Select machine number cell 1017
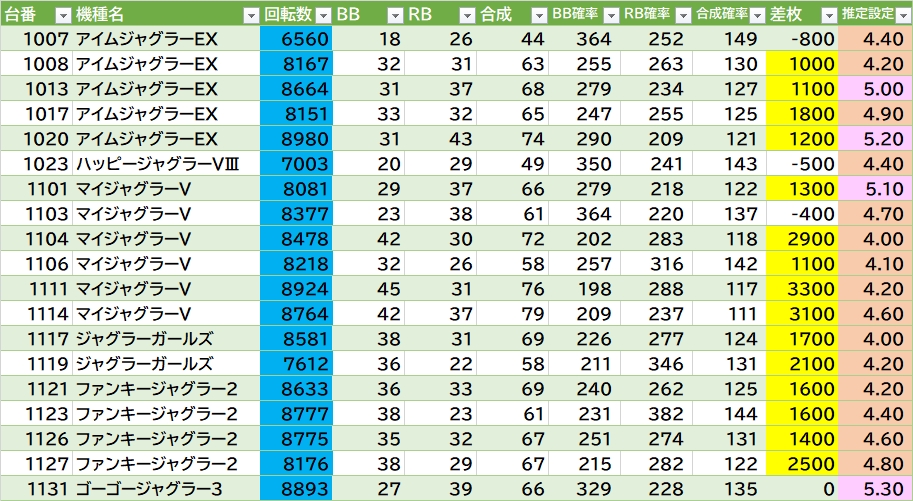The width and height of the screenshot is (913, 501). point(36,114)
